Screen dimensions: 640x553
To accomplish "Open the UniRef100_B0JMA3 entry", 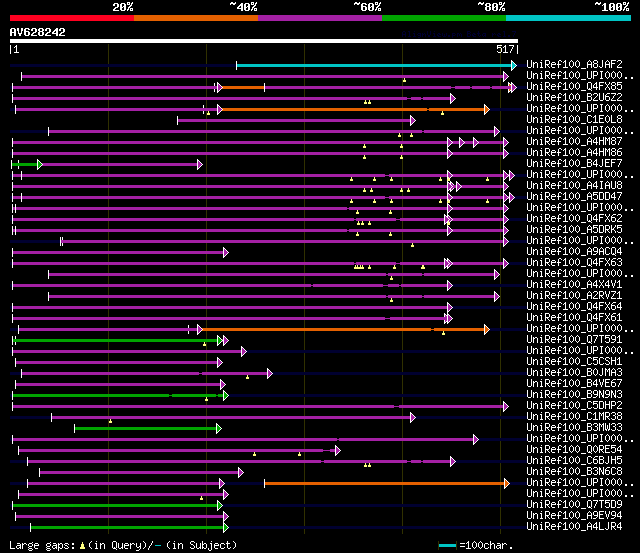I will tap(574, 373).
